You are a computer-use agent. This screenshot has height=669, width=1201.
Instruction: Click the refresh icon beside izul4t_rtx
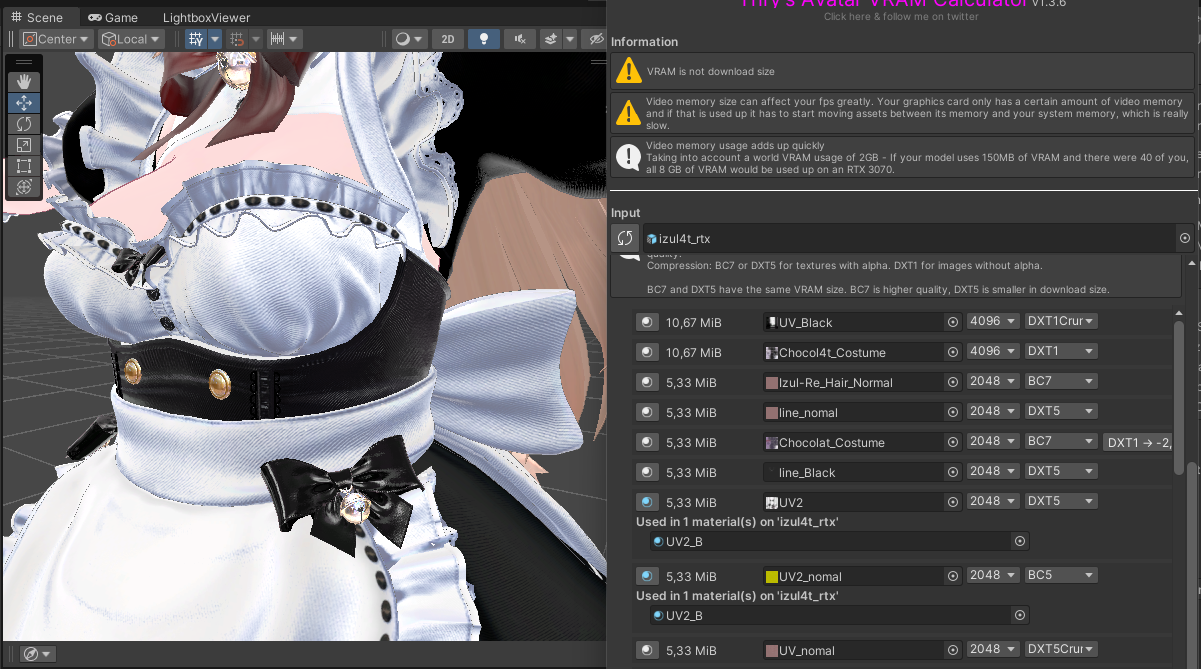(x=625, y=238)
